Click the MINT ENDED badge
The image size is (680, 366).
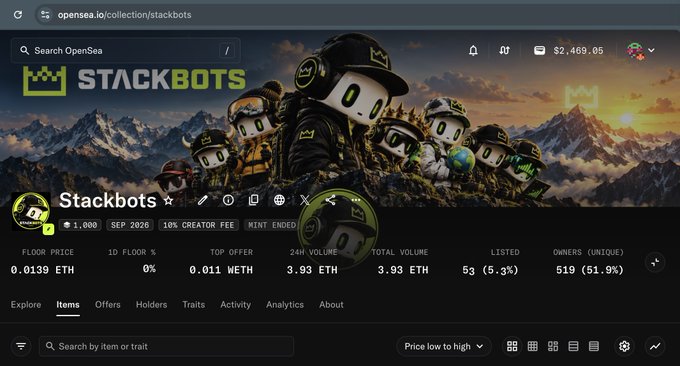[272, 225]
